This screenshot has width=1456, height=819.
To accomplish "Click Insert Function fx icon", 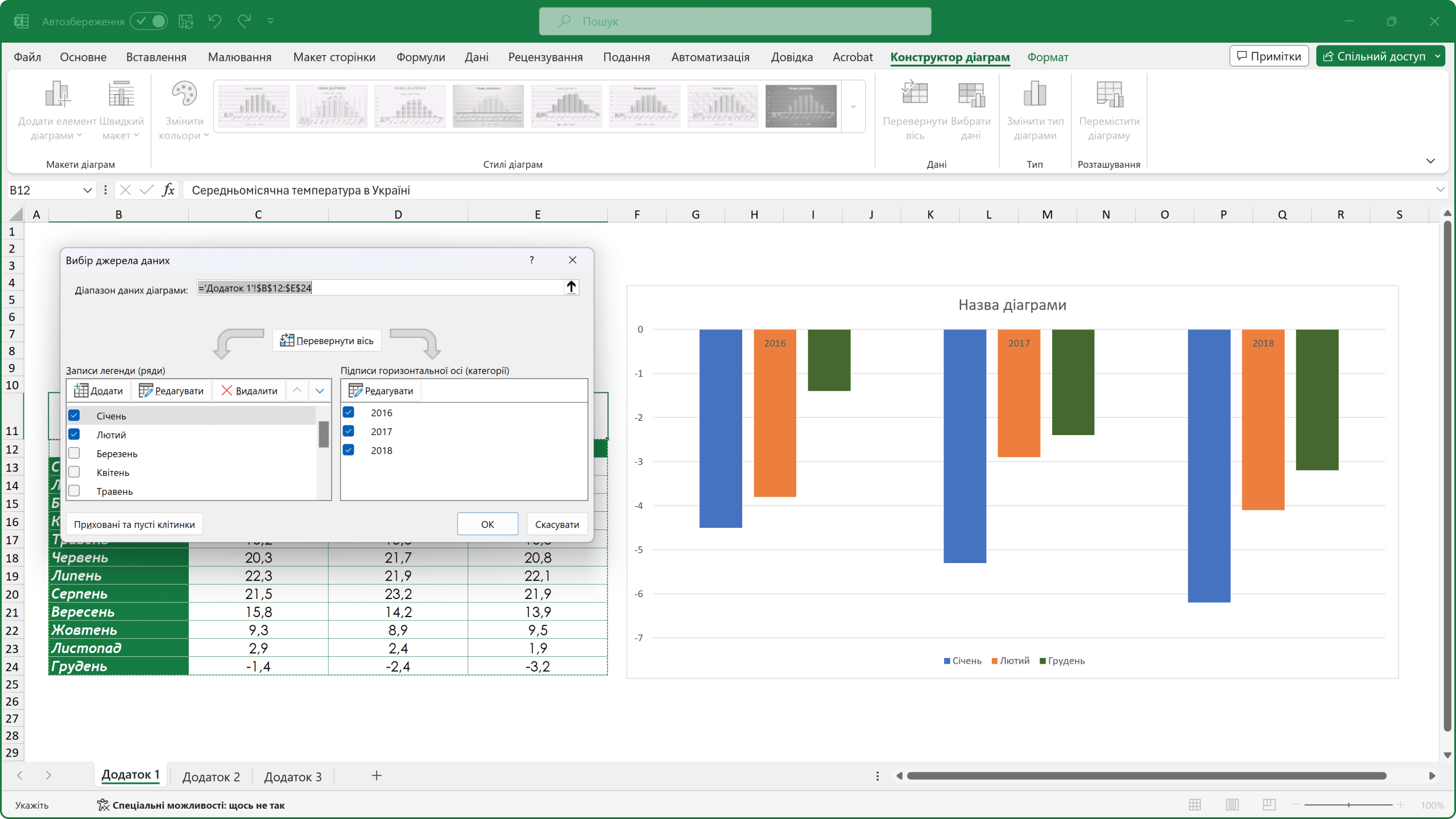I will 168,190.
